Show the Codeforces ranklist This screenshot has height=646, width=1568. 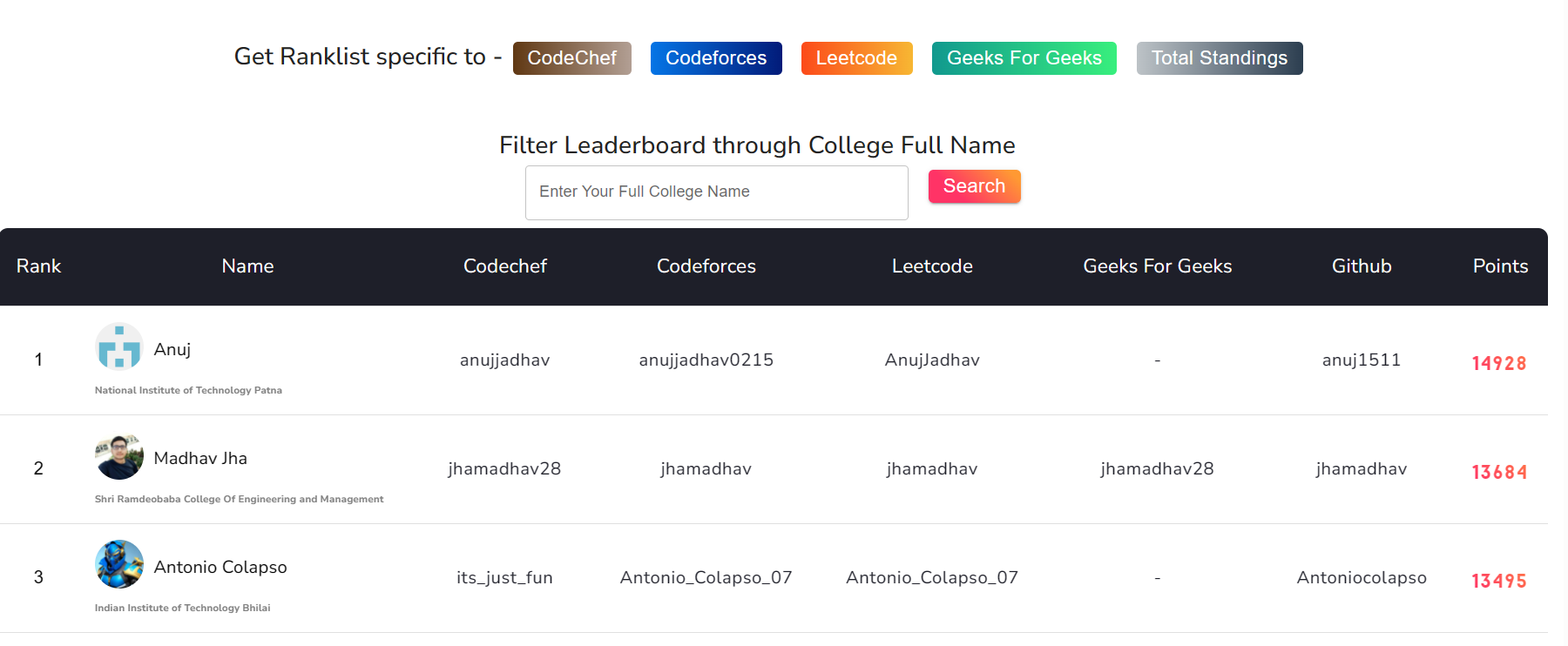716,58
